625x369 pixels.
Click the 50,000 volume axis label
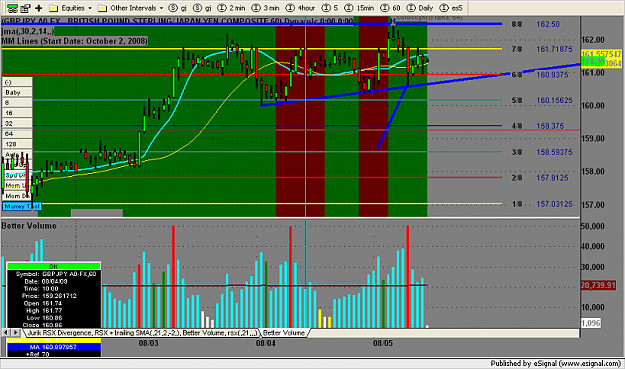(593, 226)
